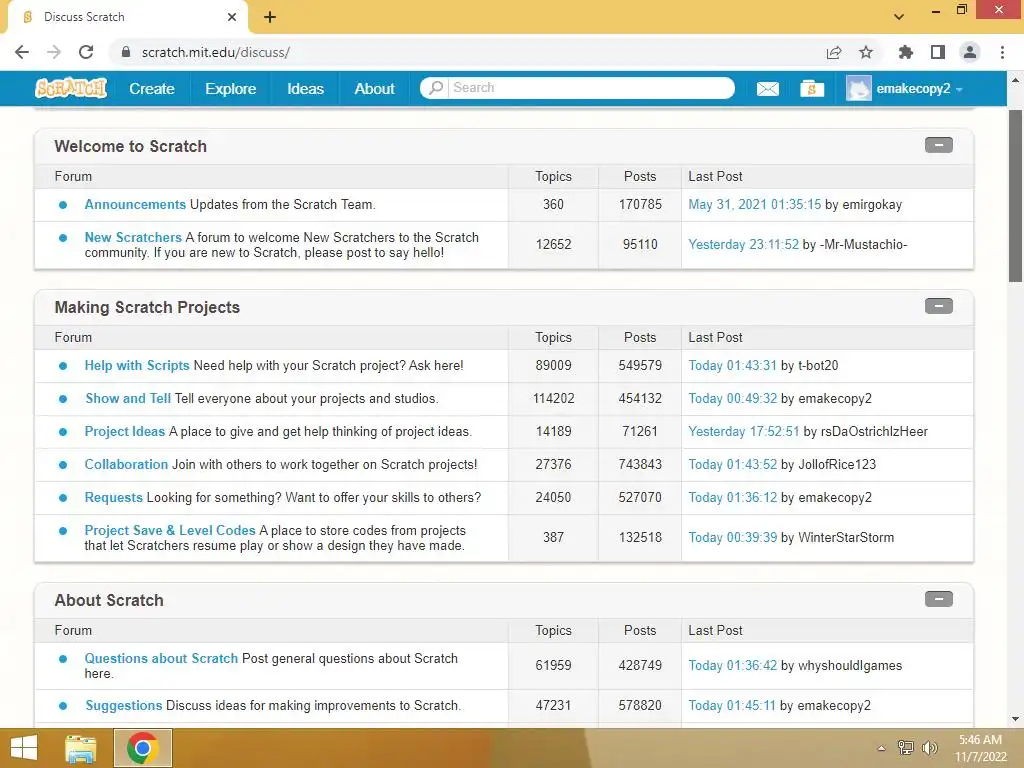Screen dimensions: 1024x768
Task: Open the Explore menu item
Action: tap(231, 89)
